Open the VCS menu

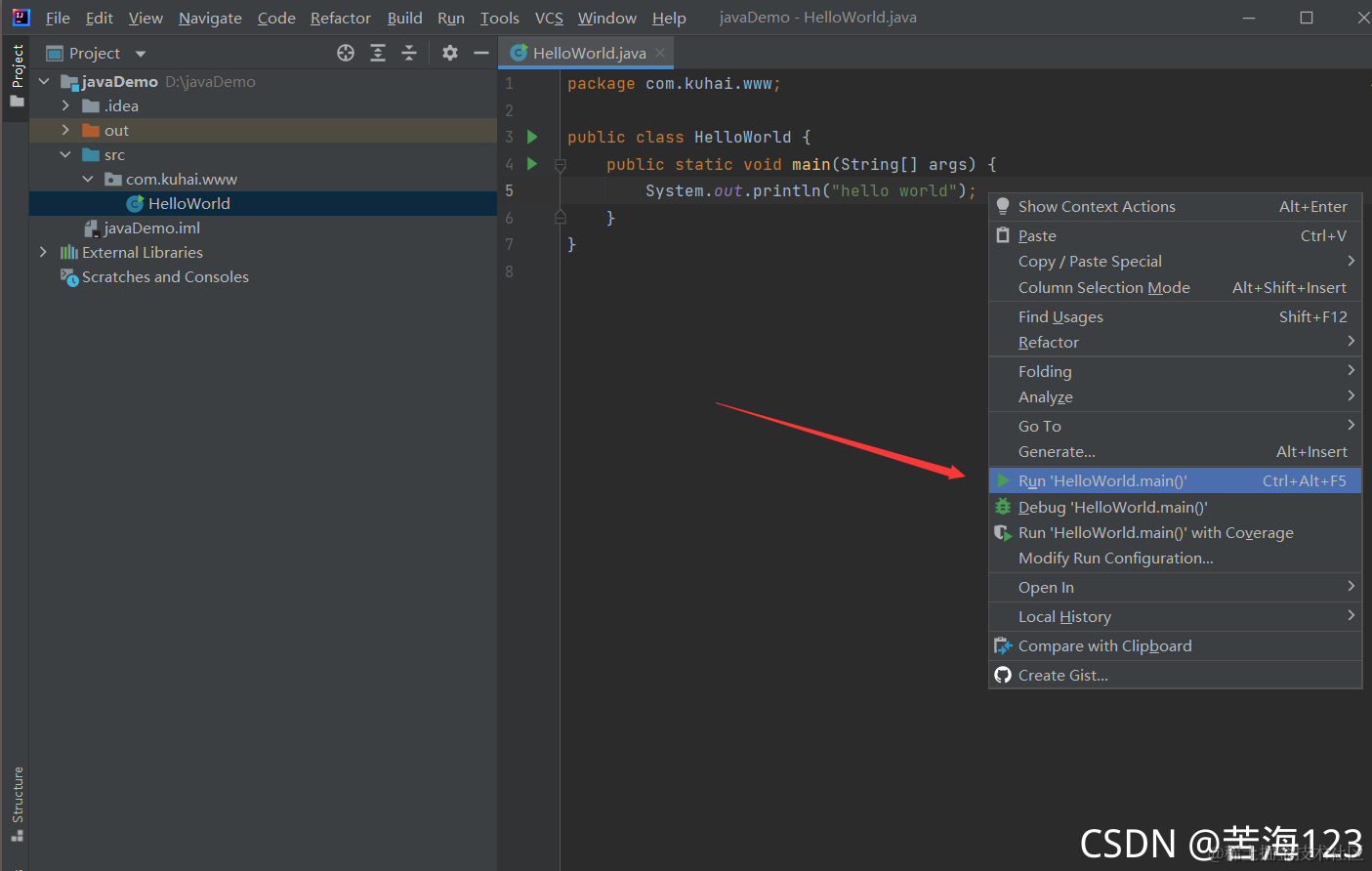click(549, 18)
